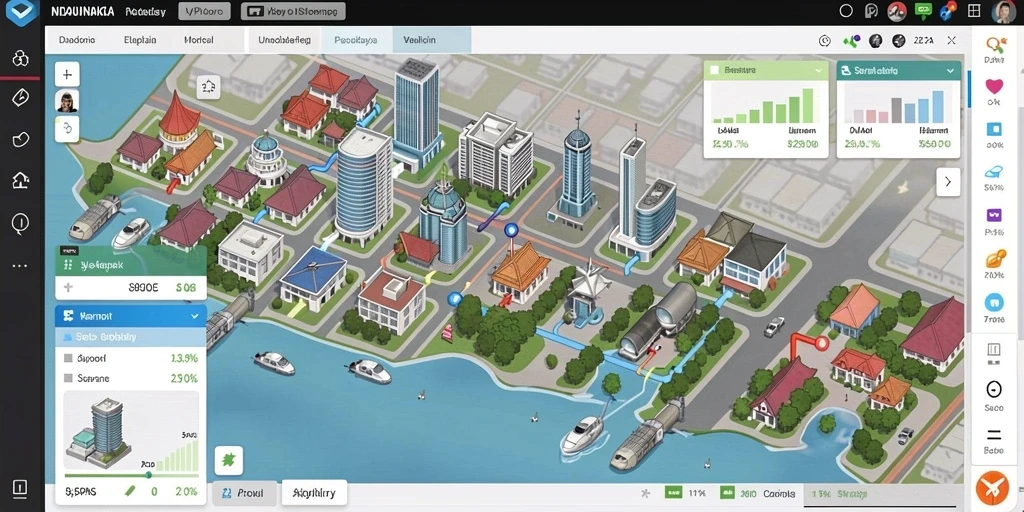Check the box on green chart panel header
1024x512 pixels.
pyautogui.click(x=714, y=70)
